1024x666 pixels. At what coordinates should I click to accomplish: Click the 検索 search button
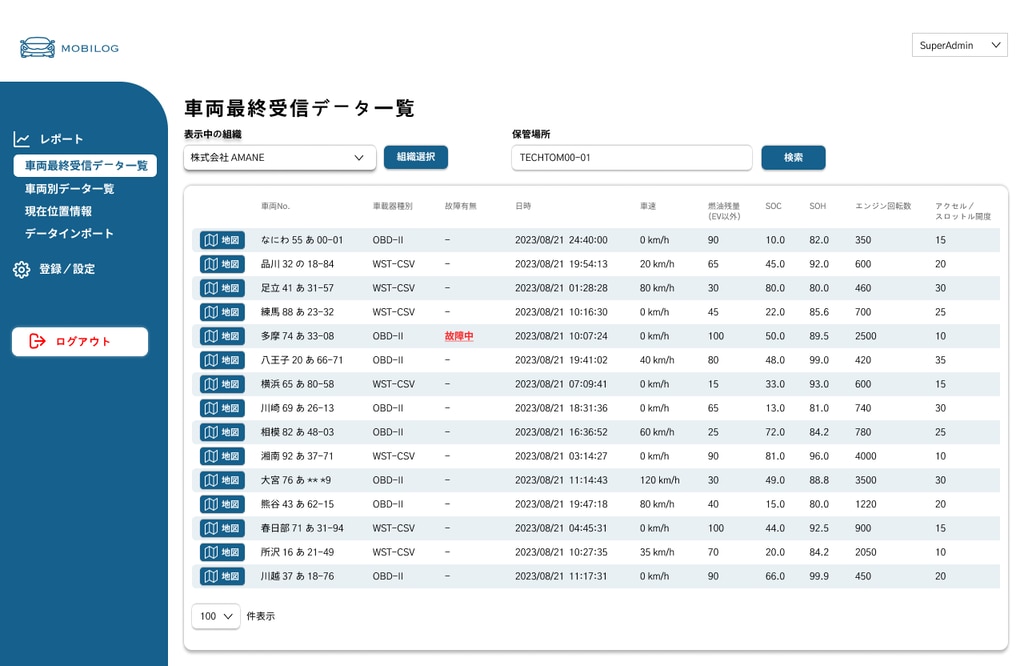point(793,157)
